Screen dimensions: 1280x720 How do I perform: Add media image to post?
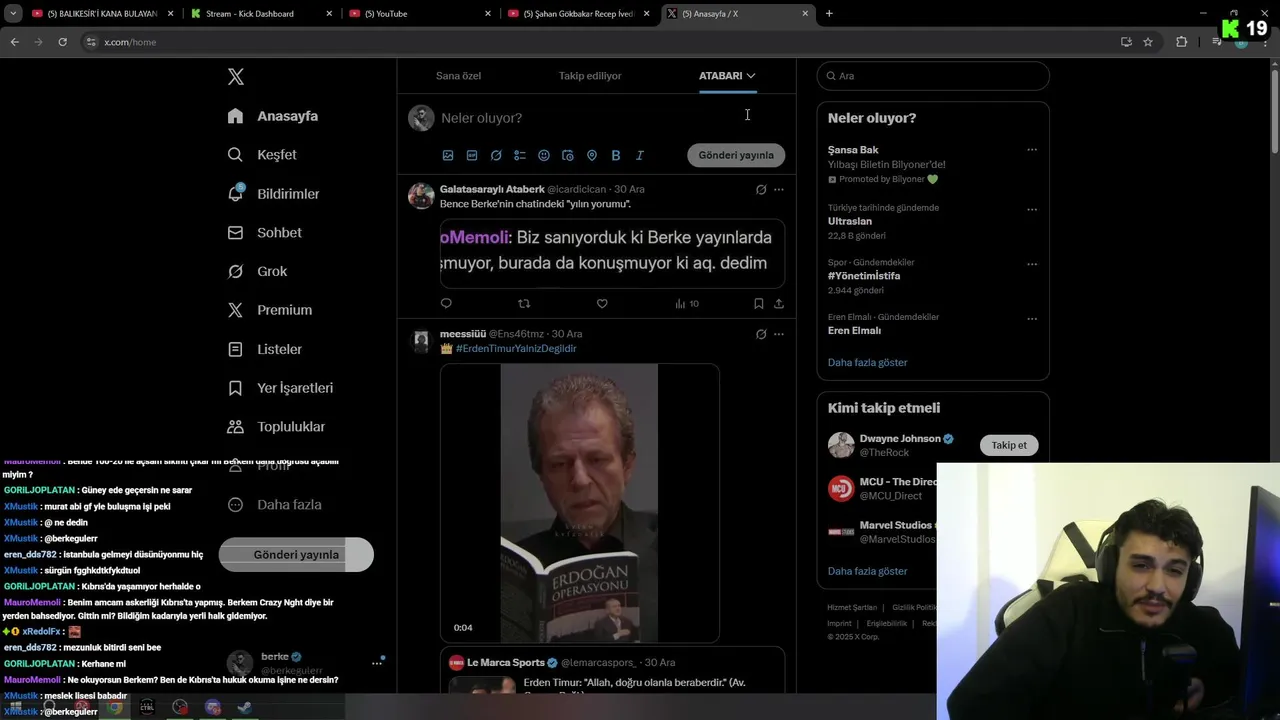click(x=448, y=156)
